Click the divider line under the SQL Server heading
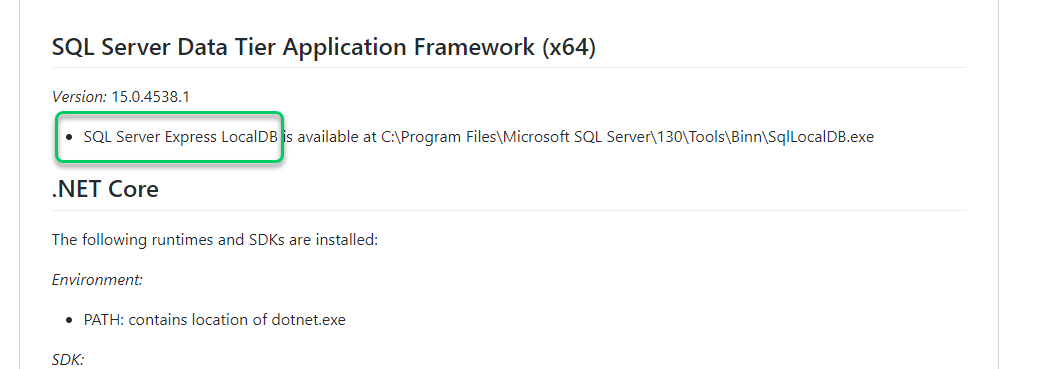Viewport: 1056px width, 369px height. (508, 67)
